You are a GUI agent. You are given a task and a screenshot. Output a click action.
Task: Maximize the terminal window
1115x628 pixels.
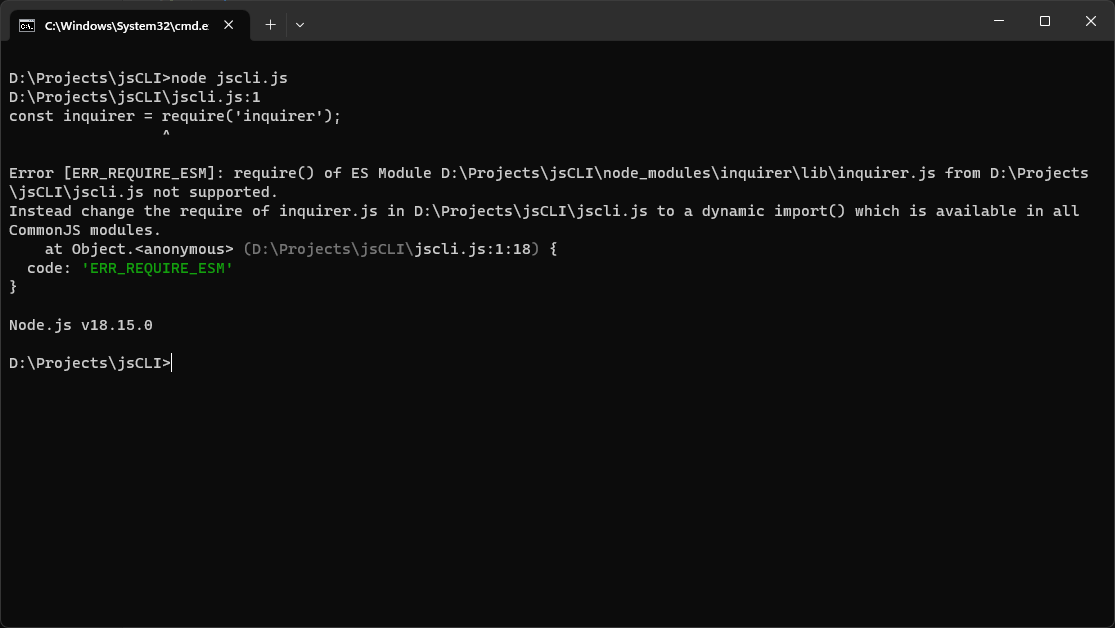pos(1044,20)
